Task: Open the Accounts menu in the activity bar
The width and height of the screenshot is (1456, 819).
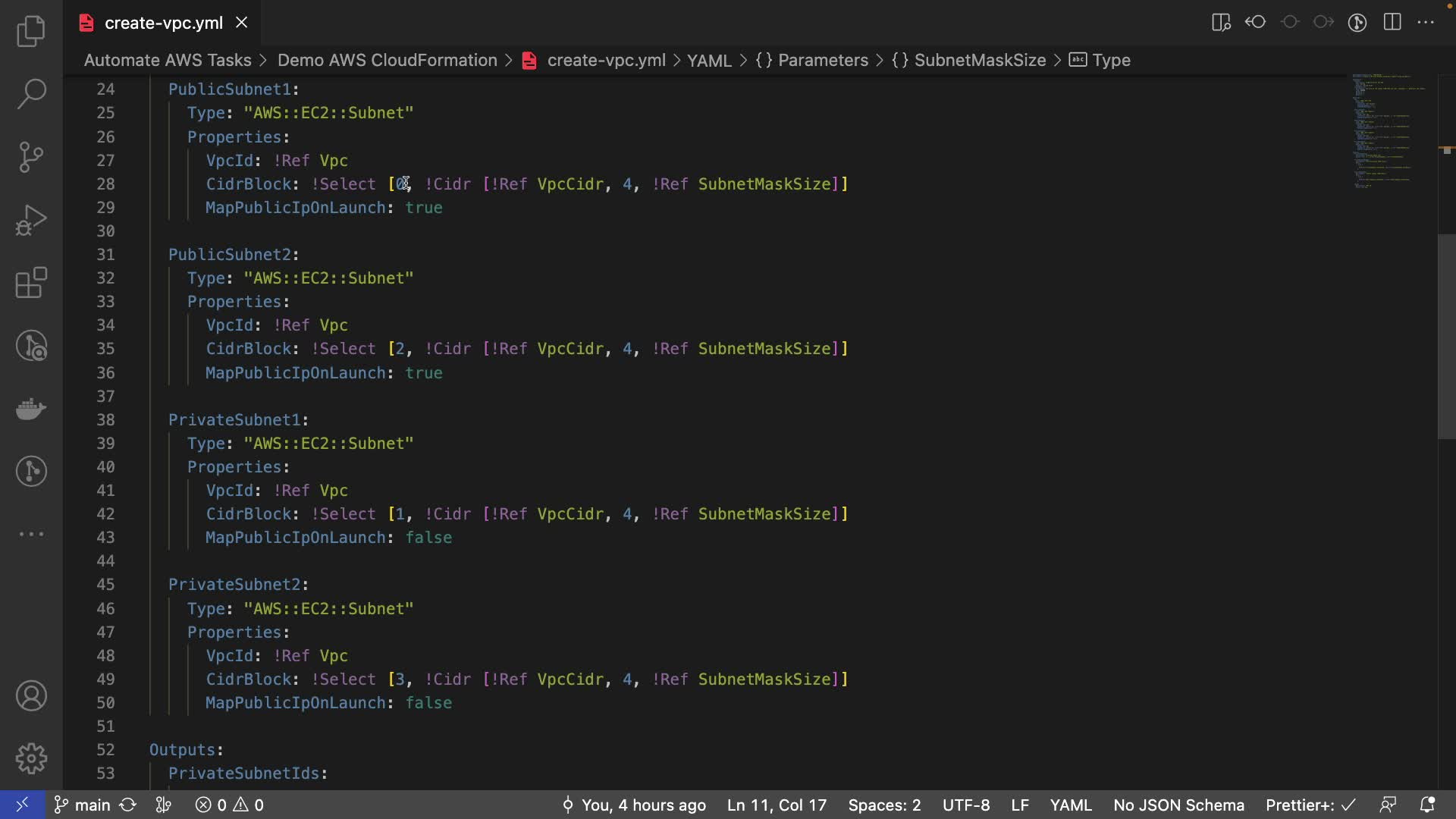Action: tap(31, 695)
